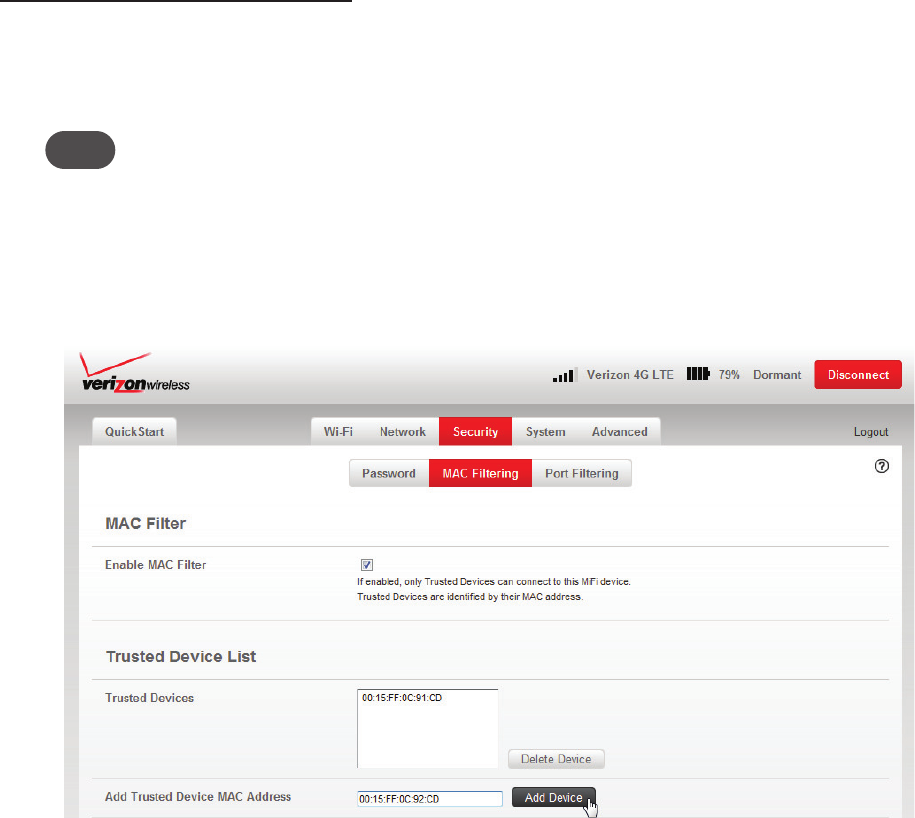Screen dimensions: 915x818
Task: Select the MAC Filtering sub-tab
Action: (x=480, y=473)
